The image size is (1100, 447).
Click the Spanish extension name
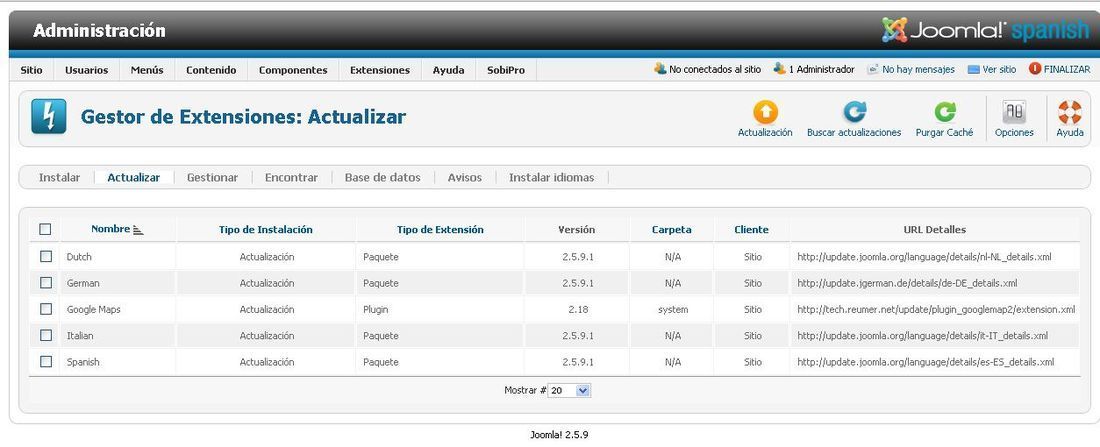pos(83,362)
